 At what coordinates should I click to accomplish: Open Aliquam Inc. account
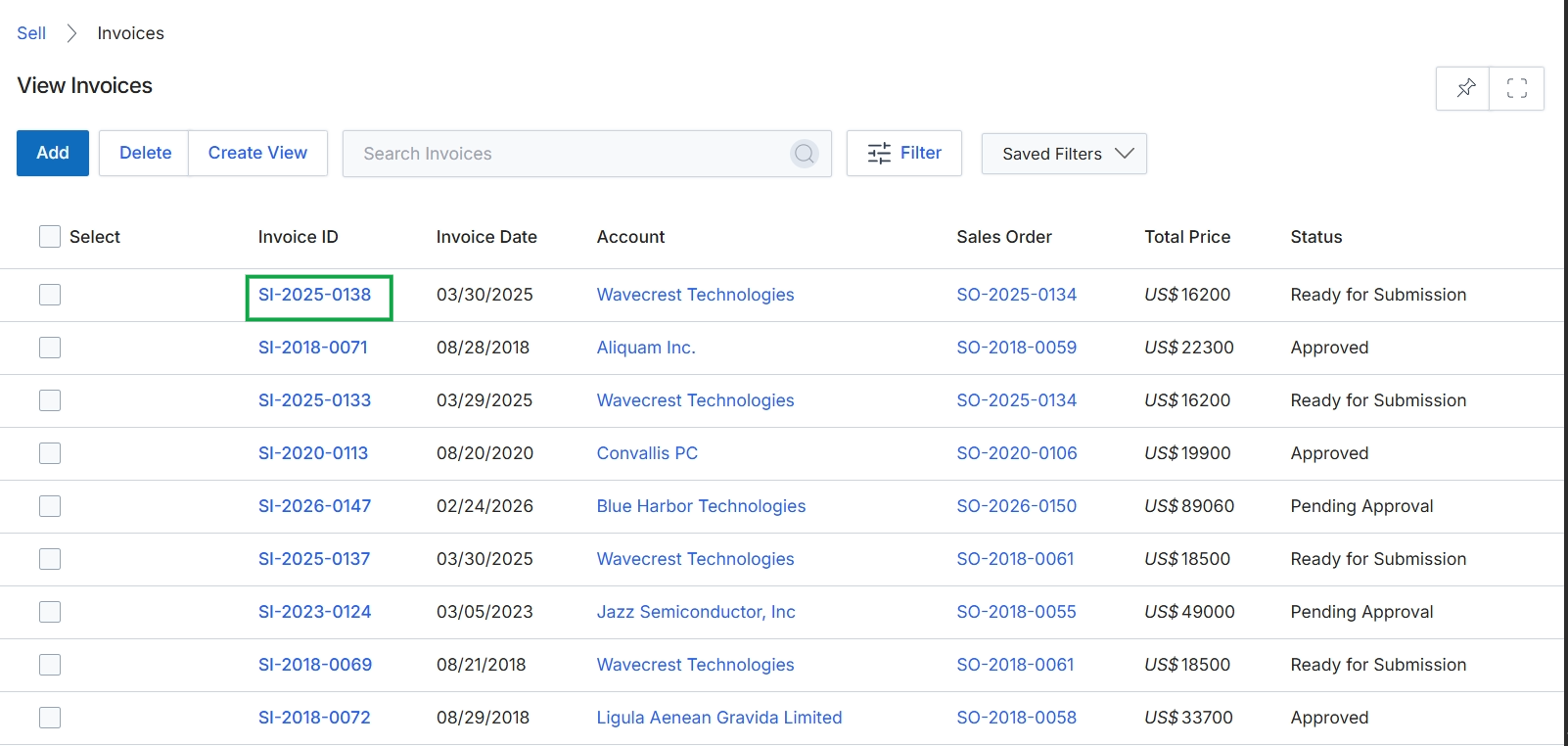coord(646,348)
